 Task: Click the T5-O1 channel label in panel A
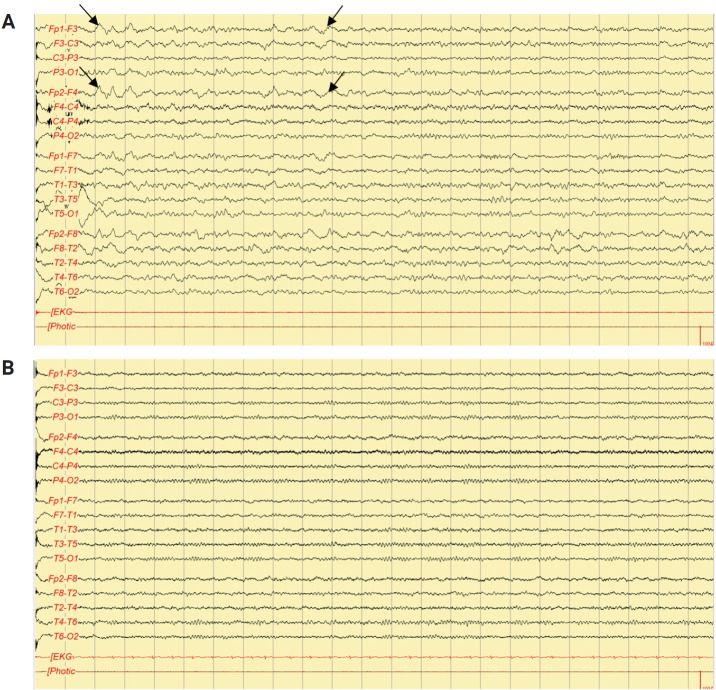click(66, 213)
